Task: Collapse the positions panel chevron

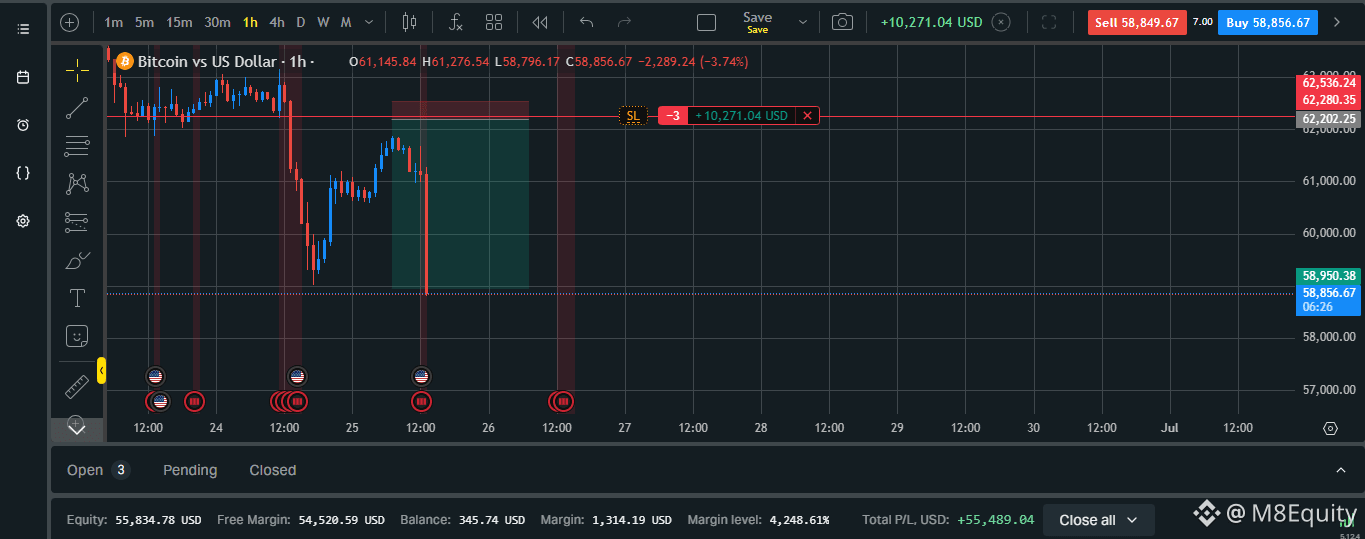Action: (x=1340, y=470)
